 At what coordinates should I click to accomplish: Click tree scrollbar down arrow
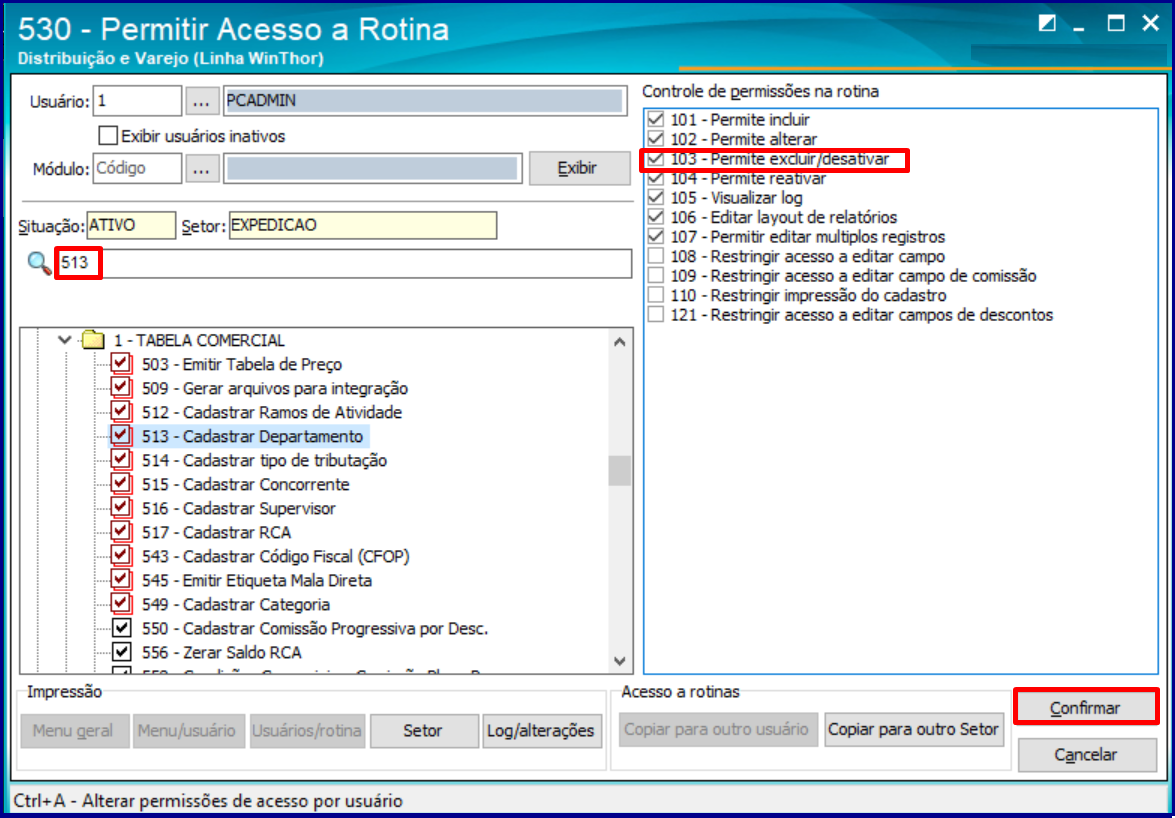coord(619,661)
